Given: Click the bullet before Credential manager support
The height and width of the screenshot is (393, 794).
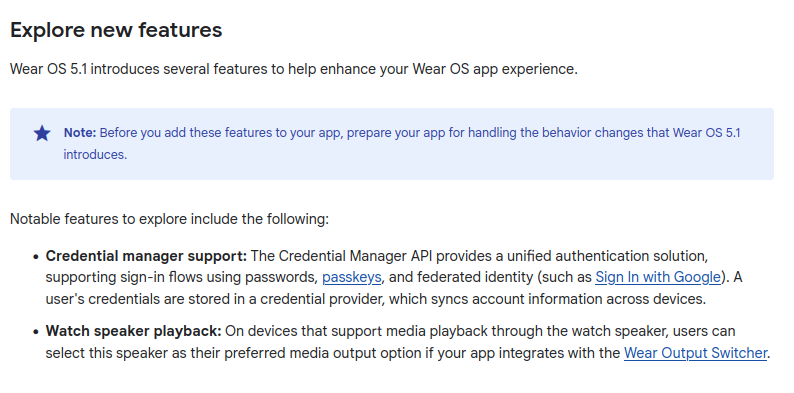Looking at the screenshot, I should [35, 257].
